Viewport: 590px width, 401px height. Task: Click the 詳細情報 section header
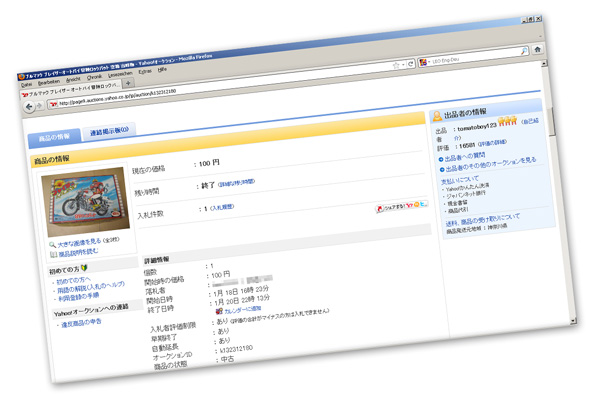click(157, 260)
